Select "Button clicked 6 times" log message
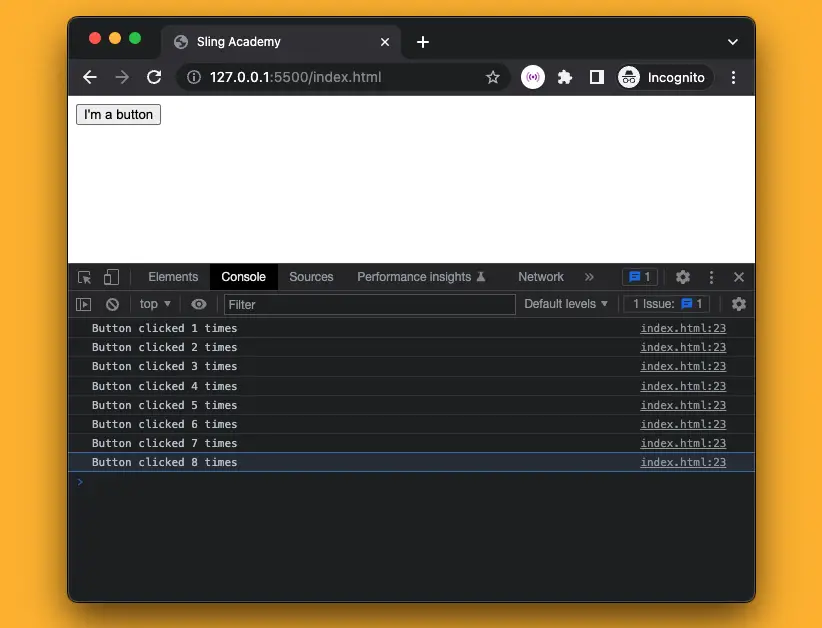 pyautogui.click(x=165, y=424)
